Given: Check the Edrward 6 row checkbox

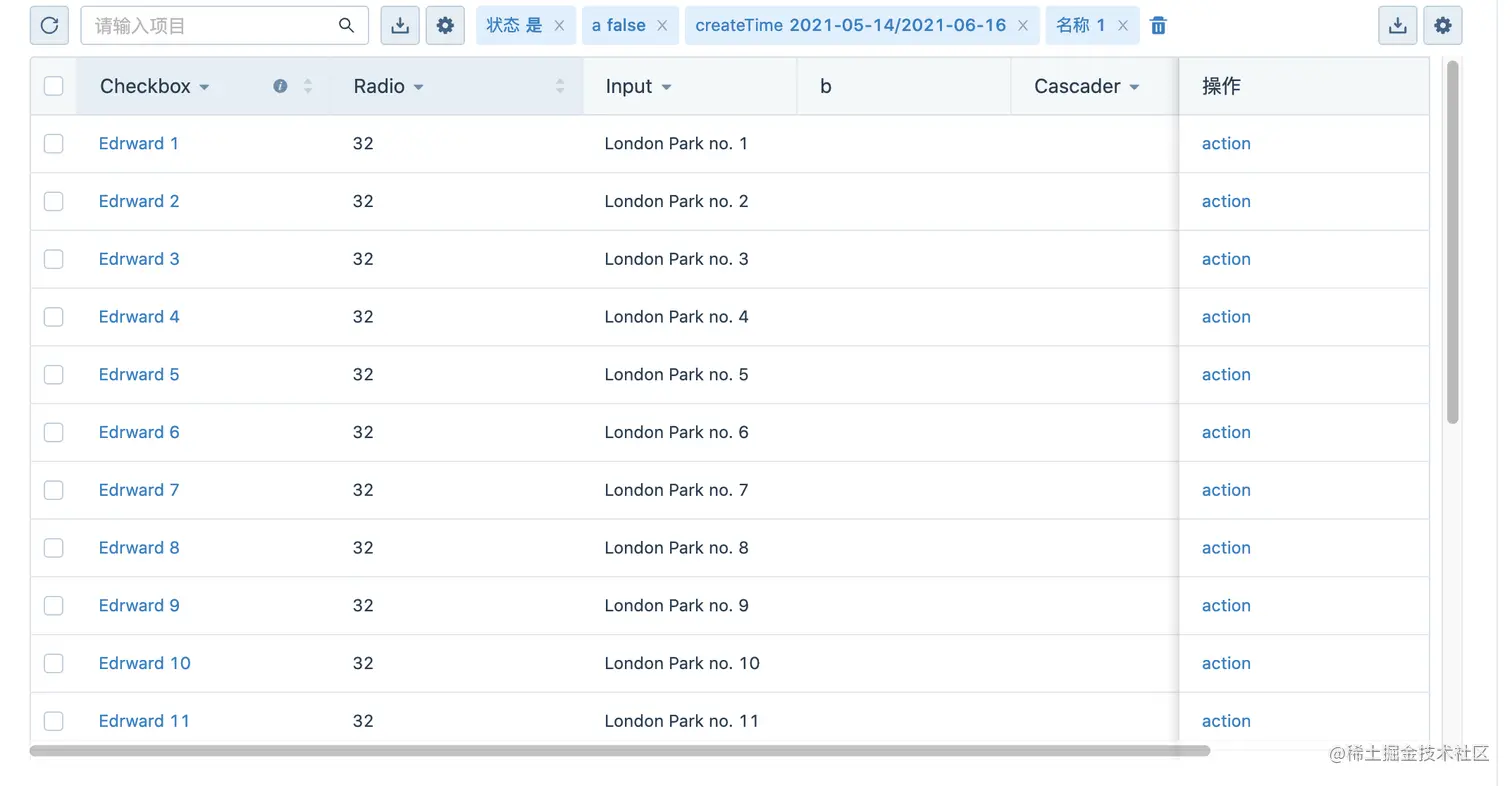Looking at the screenshot, I should [54, 432].
